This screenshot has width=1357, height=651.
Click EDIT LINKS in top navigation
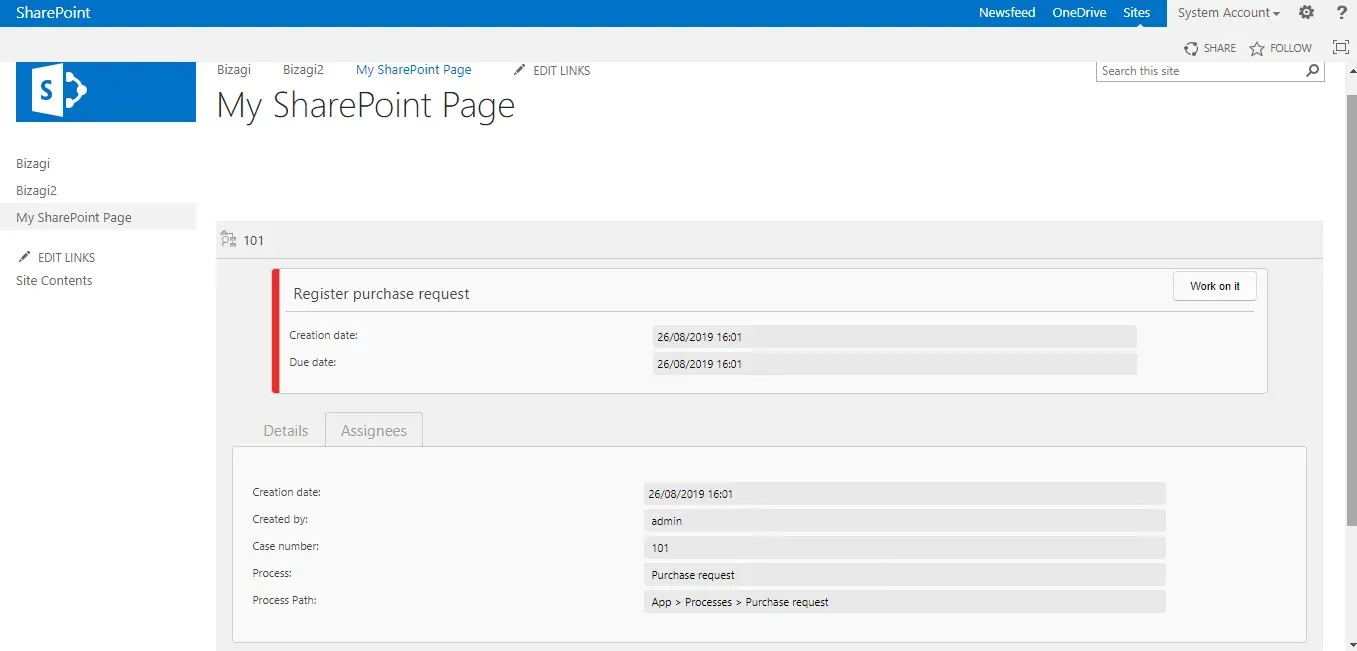[x=562, y=71]
